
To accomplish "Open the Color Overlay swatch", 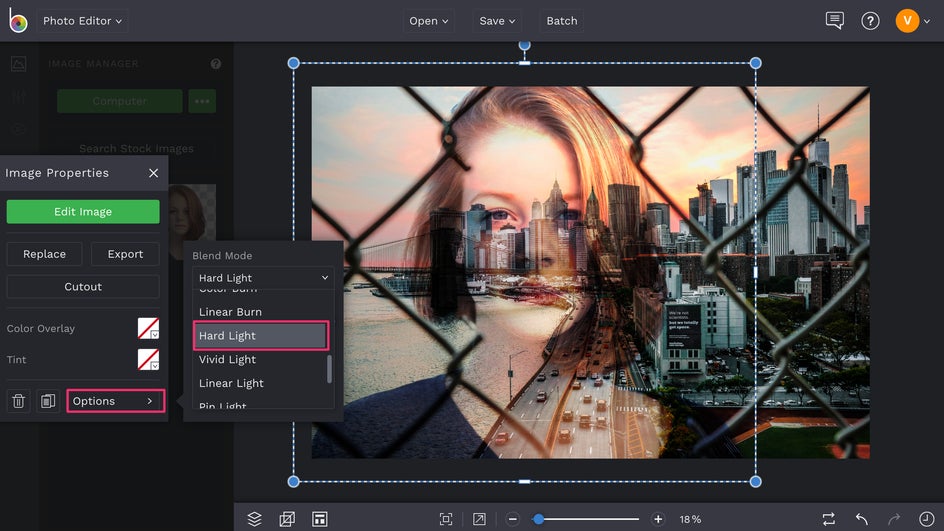I will tap(148, 329).
